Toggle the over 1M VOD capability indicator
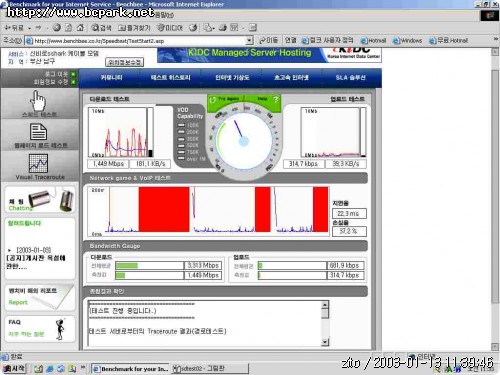Viewport: 500px width, 375px height. point(181,159)
